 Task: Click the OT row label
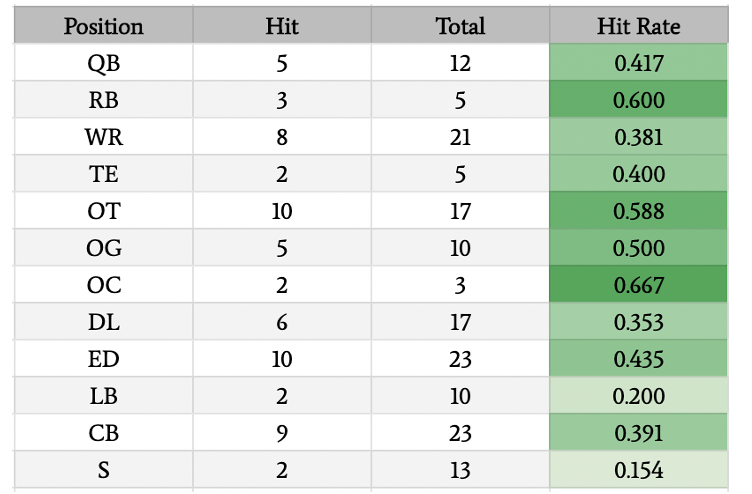pos(104,211)
